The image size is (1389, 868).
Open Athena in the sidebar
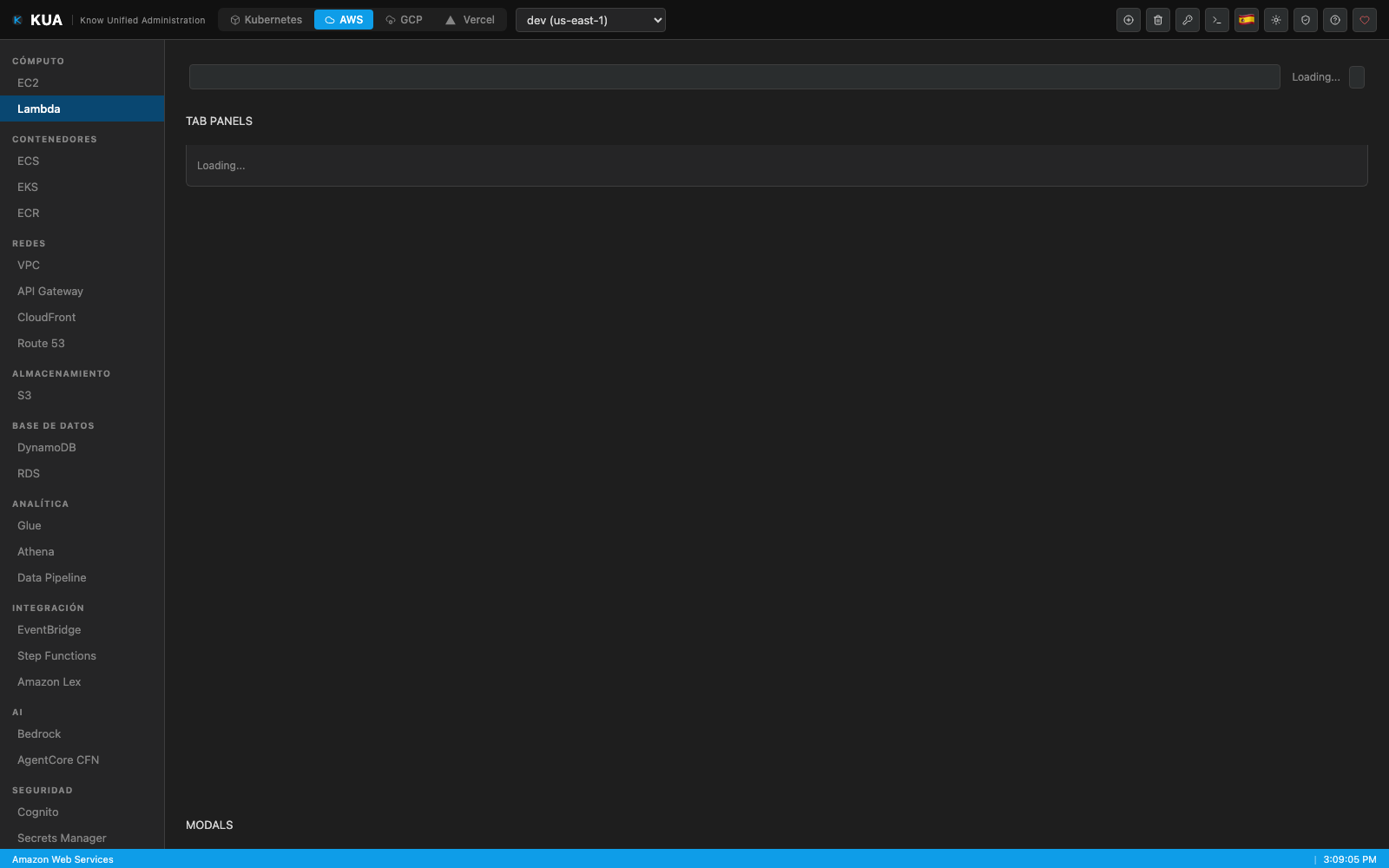[x=82, y=552]
